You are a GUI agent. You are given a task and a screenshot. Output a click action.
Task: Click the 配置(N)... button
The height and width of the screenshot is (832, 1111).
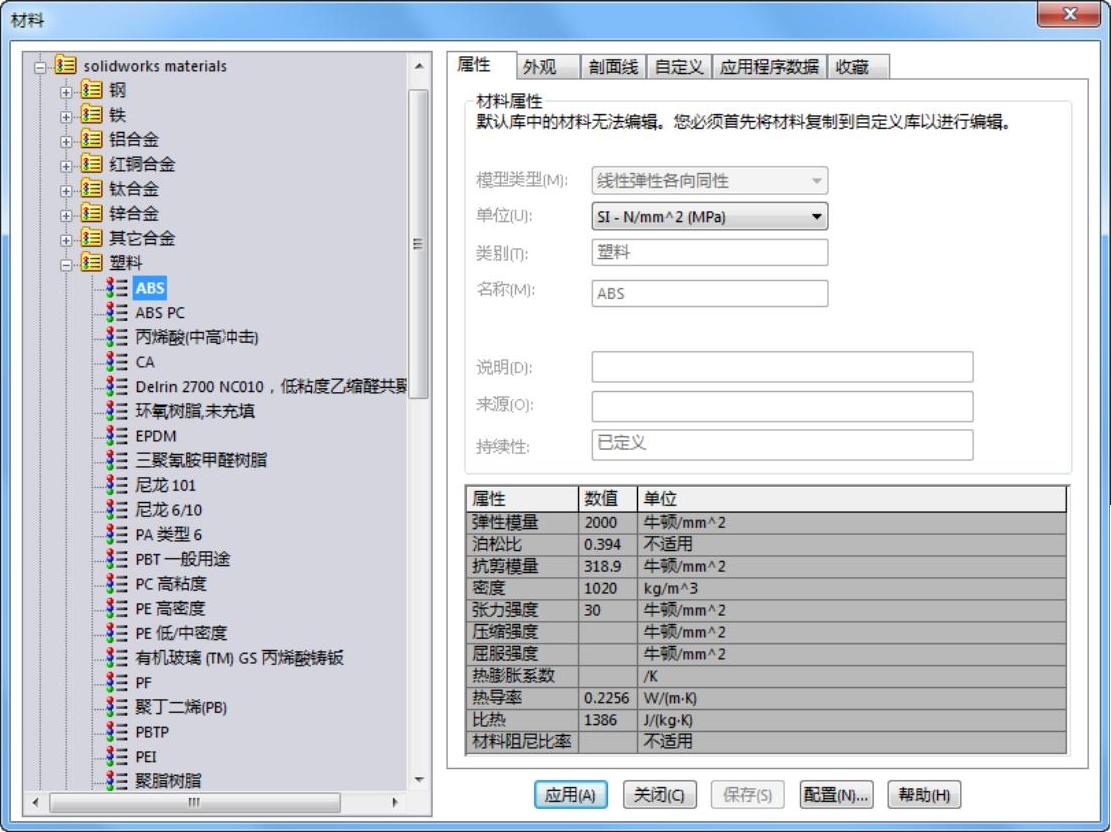click(836, 795)
